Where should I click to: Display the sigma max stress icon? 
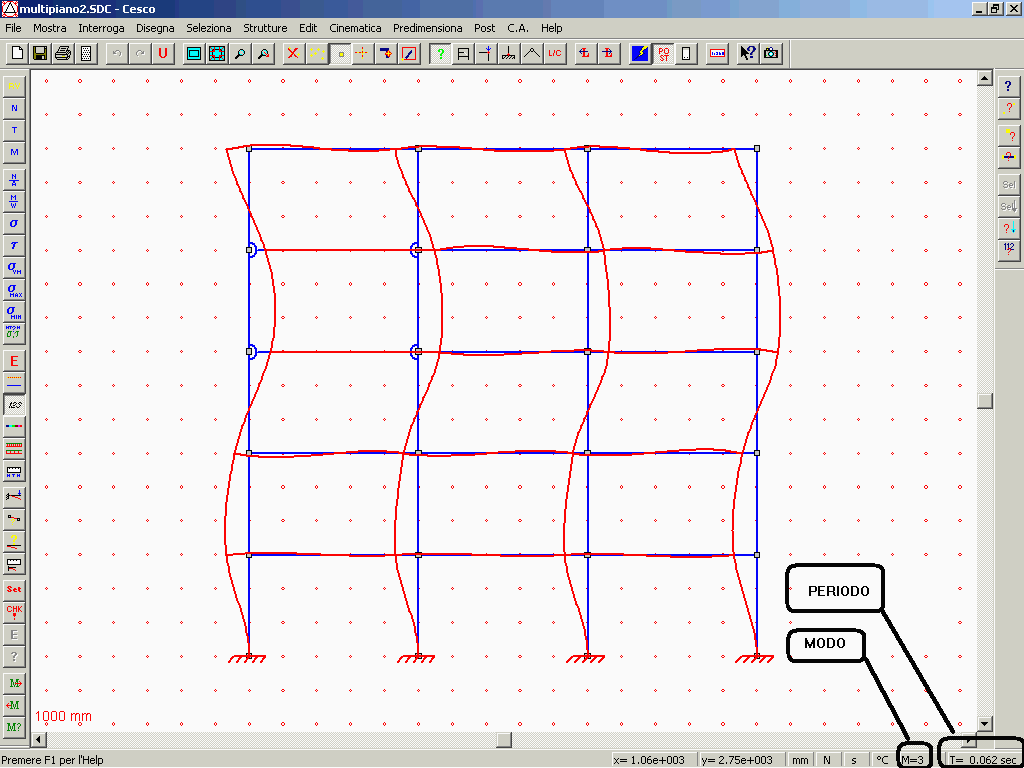[14, 290]
